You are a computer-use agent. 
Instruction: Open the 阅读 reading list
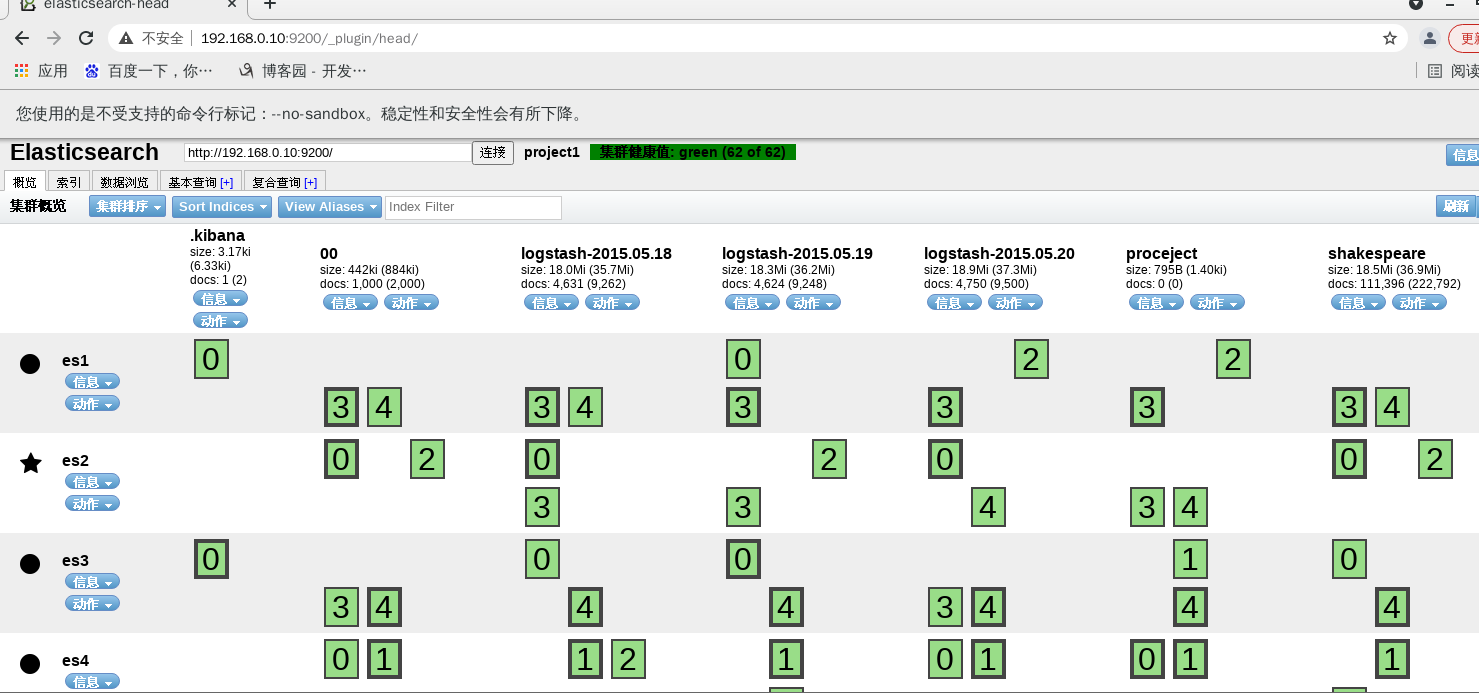pyautogui.click(x=1453, y=71)
